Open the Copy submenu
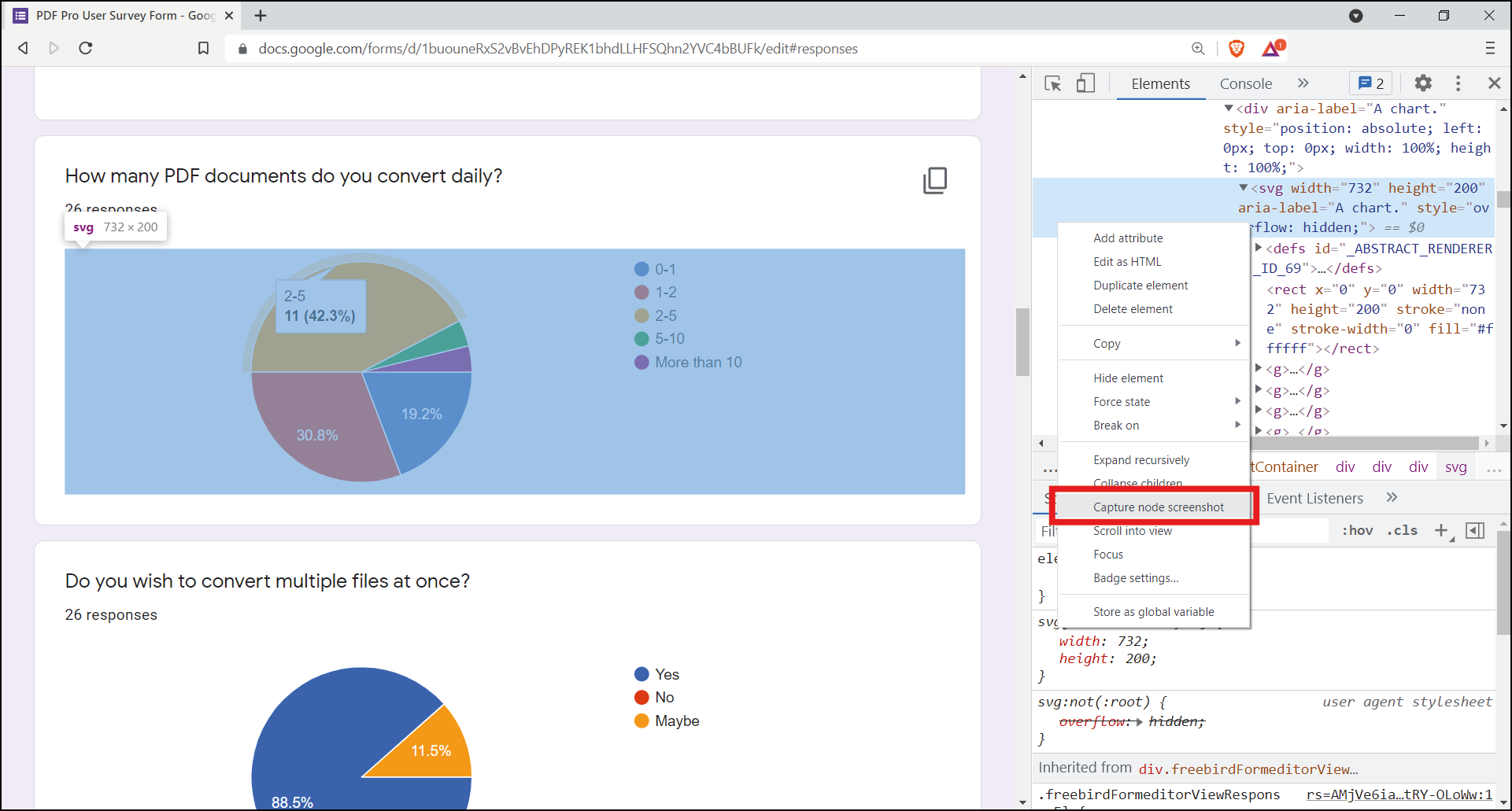Image resolution: width=1512 pixels, height=811 pixels. [1153, 344]
